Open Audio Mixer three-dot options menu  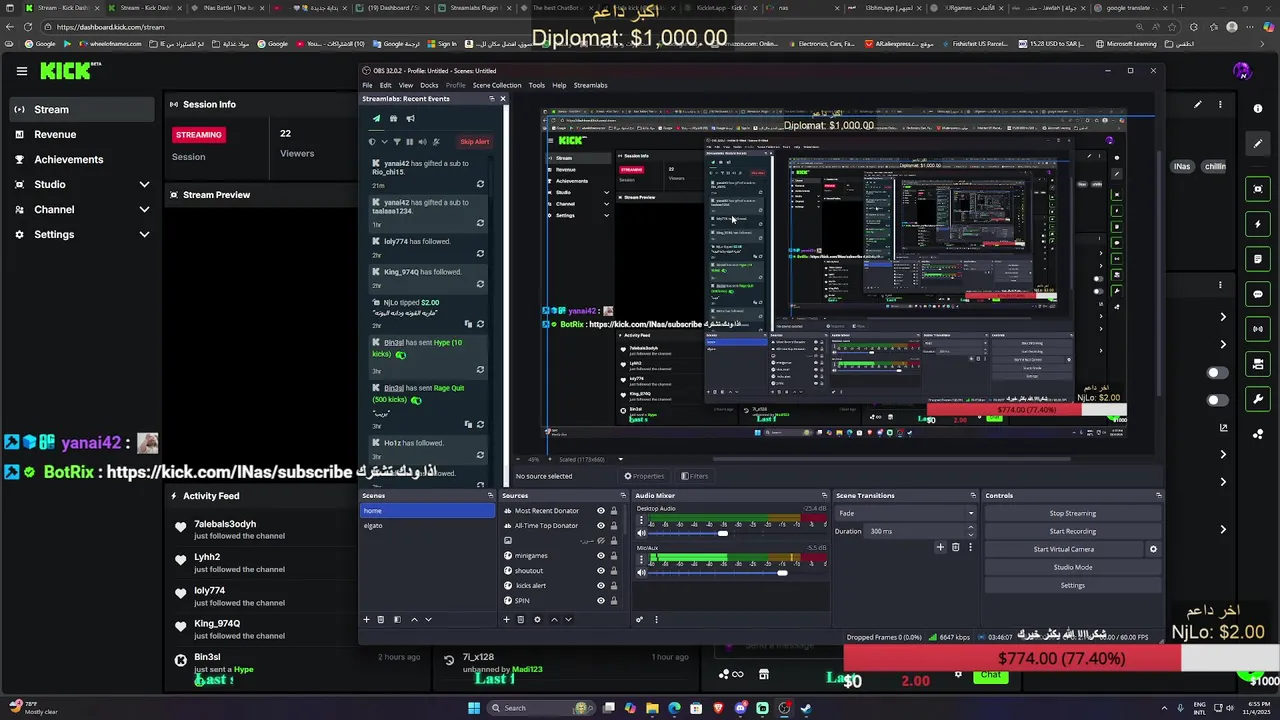click(x=656, y=619)
